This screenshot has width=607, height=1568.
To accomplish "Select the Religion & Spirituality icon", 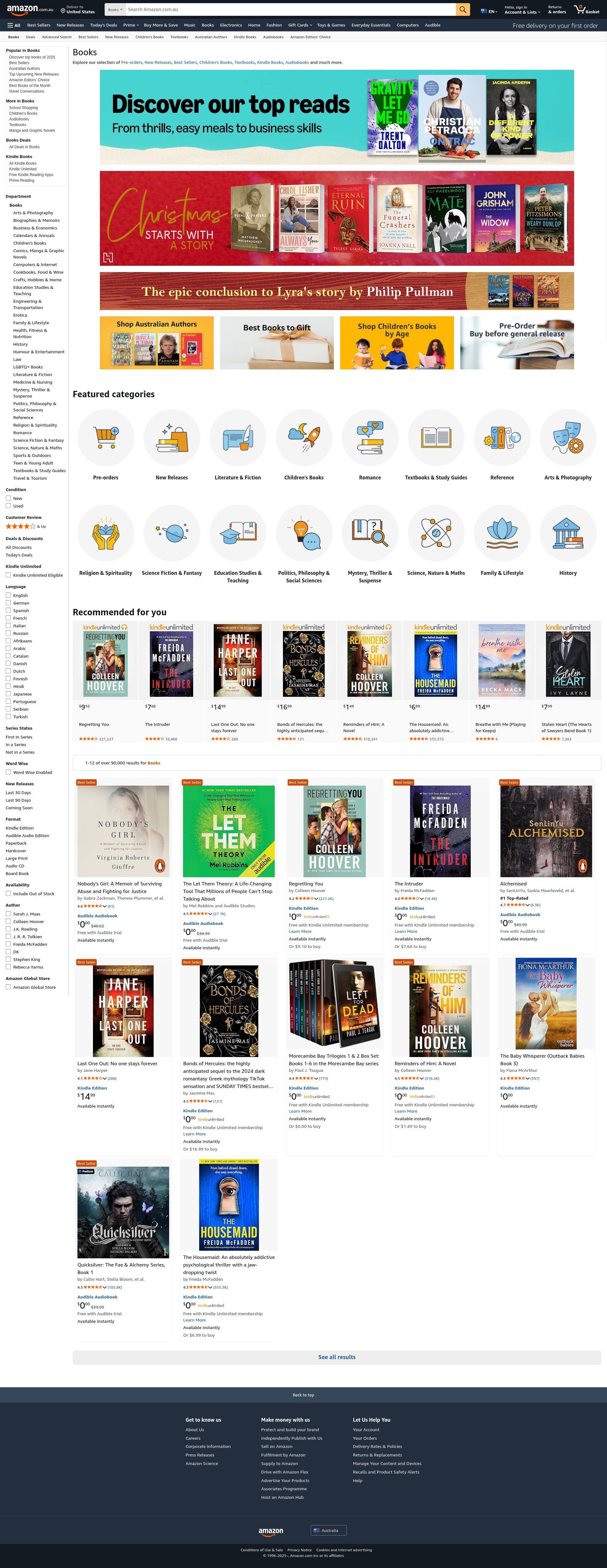I will [x=106, y=533].
